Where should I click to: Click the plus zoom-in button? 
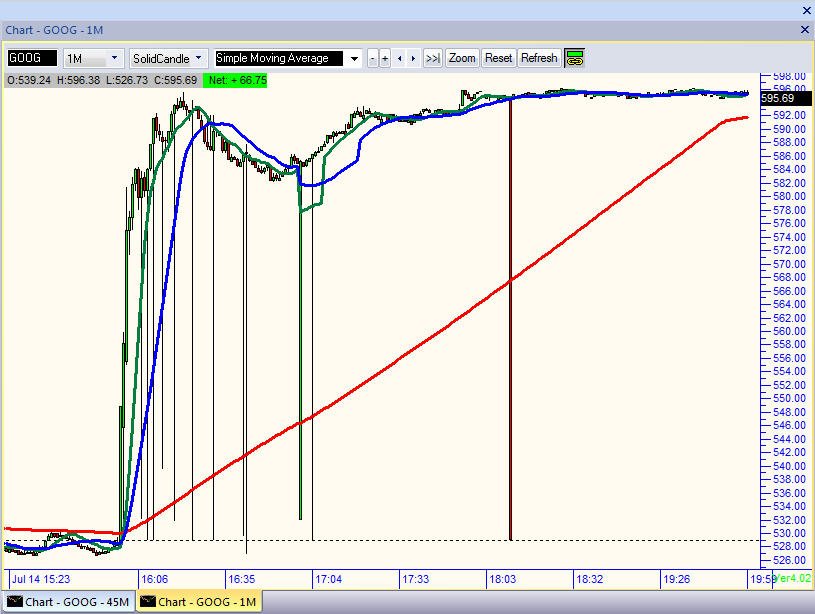tap(386, 58)
